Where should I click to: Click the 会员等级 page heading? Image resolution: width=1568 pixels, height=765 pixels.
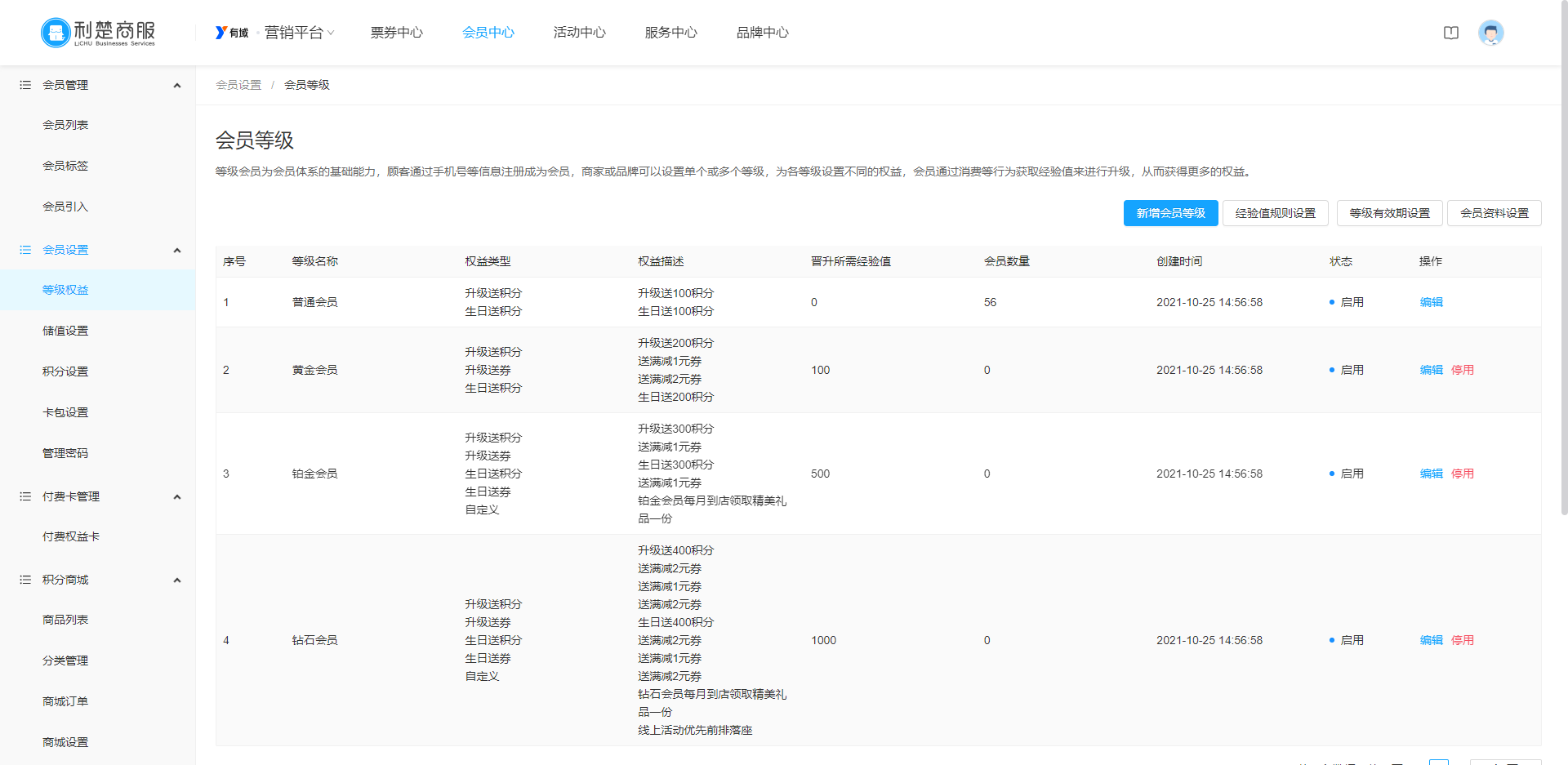255,140
